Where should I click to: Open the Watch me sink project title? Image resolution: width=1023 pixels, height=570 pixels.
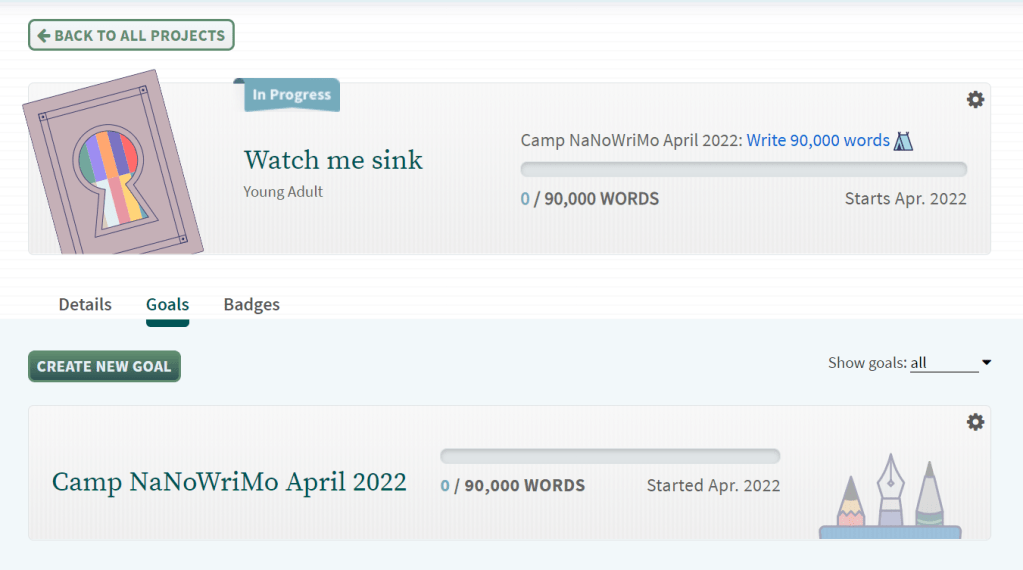[x=333, y=160]
